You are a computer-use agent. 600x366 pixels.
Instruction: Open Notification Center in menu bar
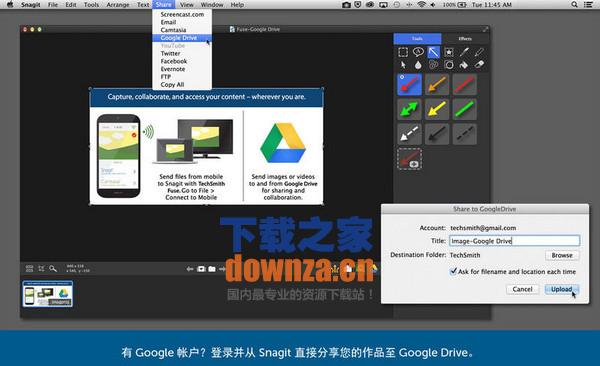point(589,5)
